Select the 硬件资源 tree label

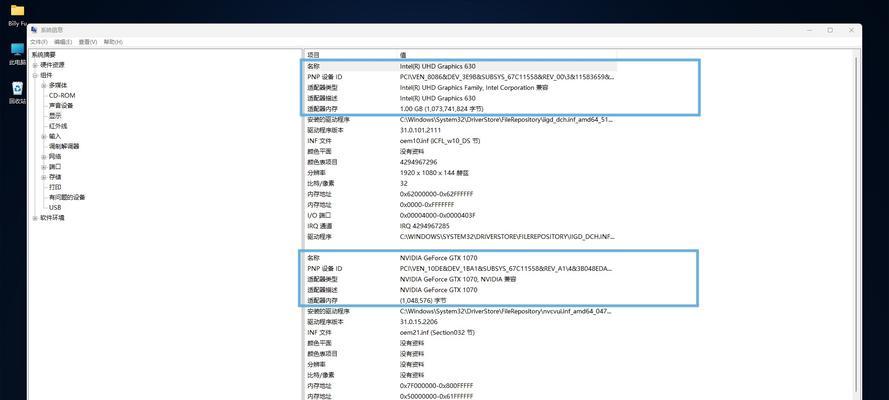[52, 65]
